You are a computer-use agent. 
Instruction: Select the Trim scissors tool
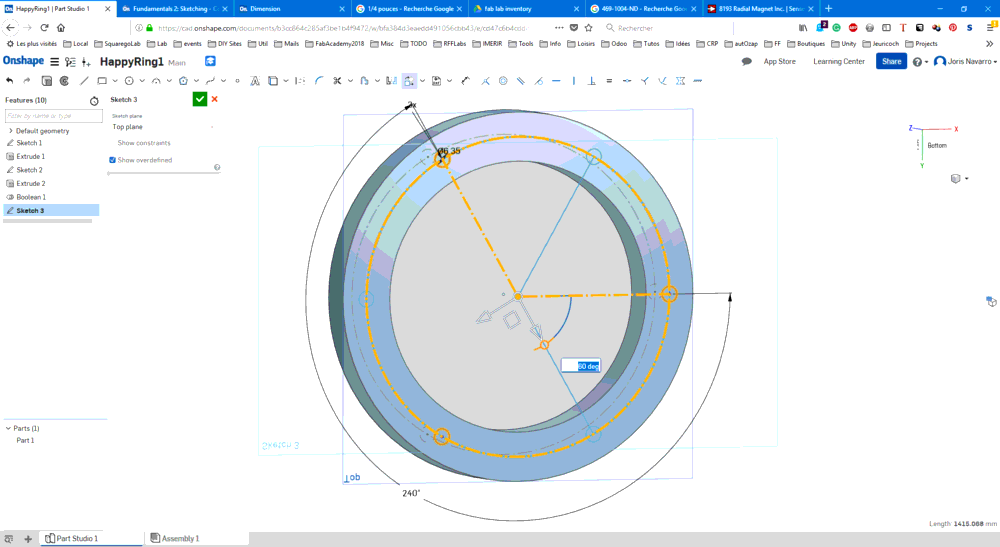click(337, 81)
